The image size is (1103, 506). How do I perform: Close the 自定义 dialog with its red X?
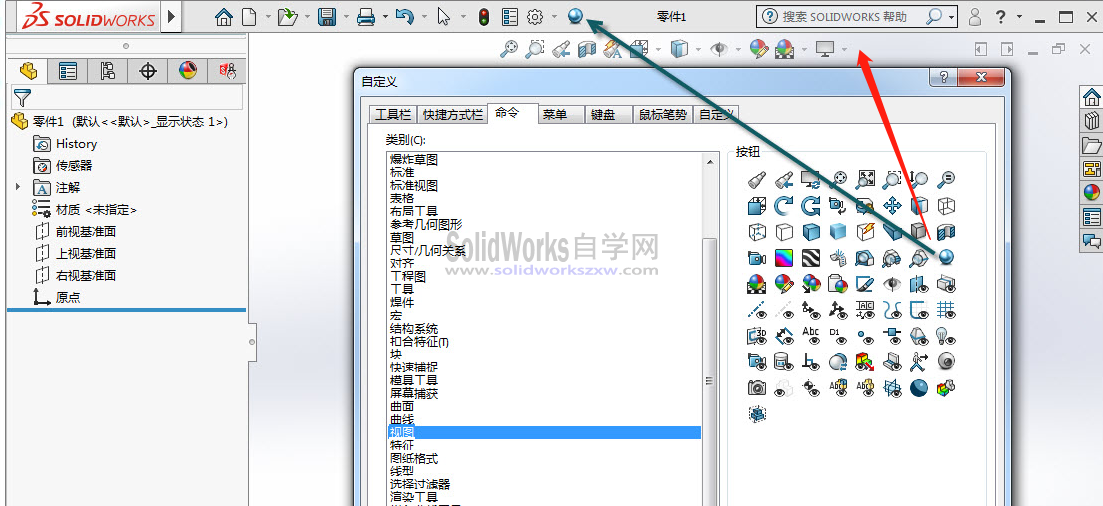tap(981, 77)
